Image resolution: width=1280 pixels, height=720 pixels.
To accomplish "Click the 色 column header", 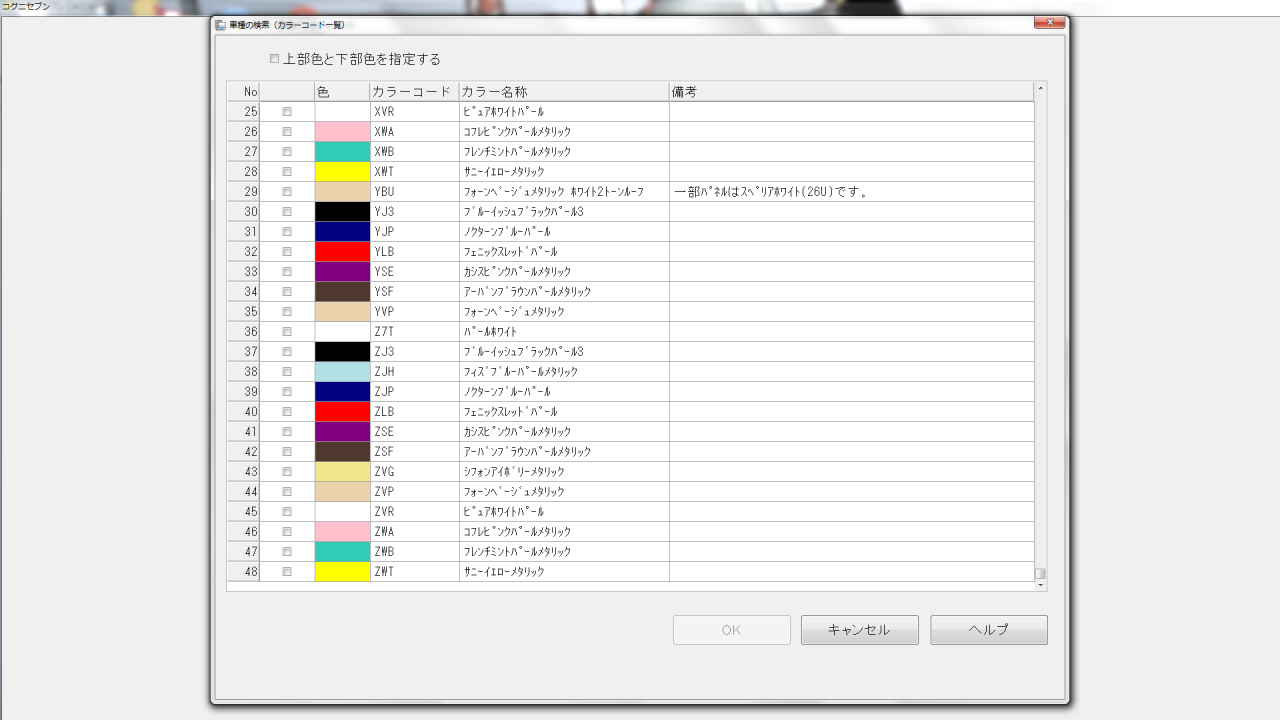I will (x=342, y=91).
